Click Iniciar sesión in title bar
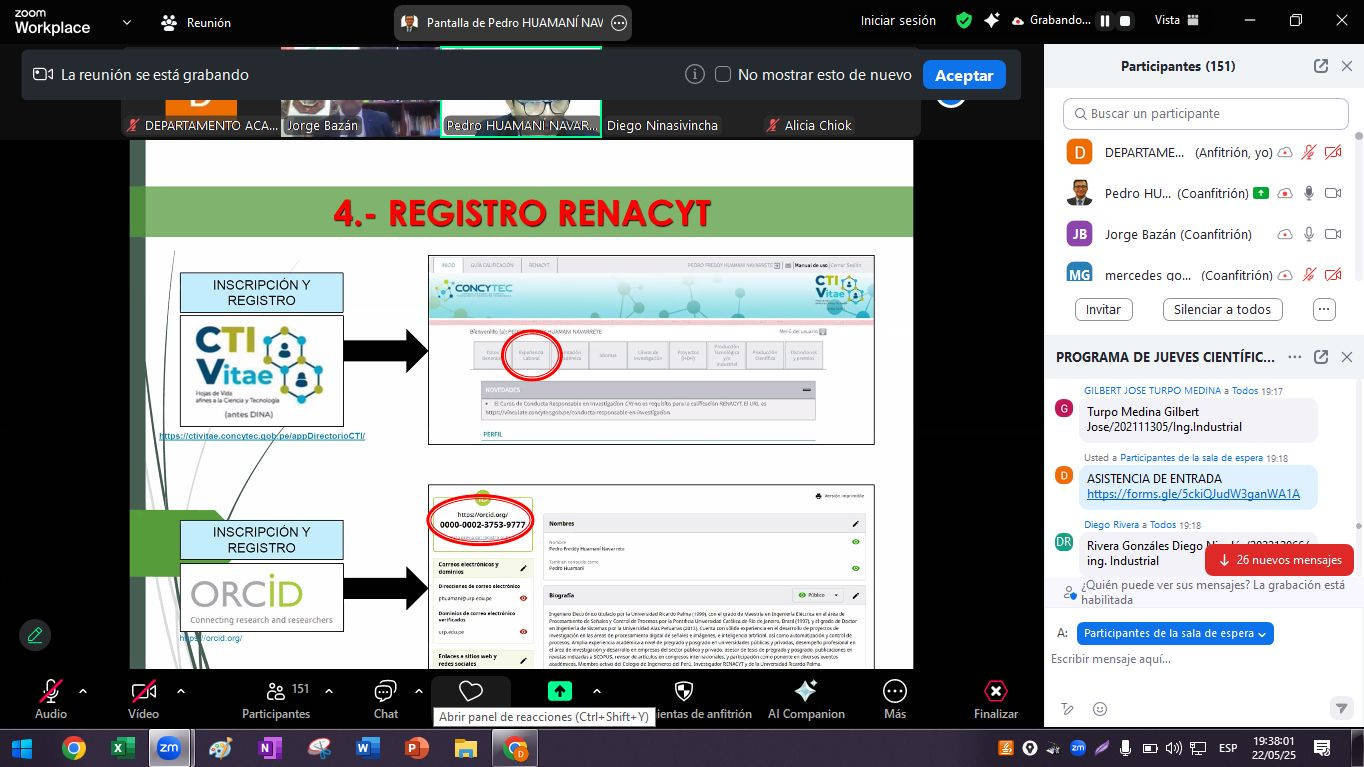The width and height of the screenshot is (1364, 767). (898, 21)
